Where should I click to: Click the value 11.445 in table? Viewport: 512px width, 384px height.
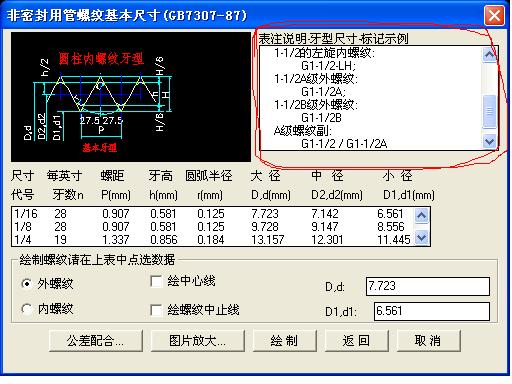click(394, 240)
